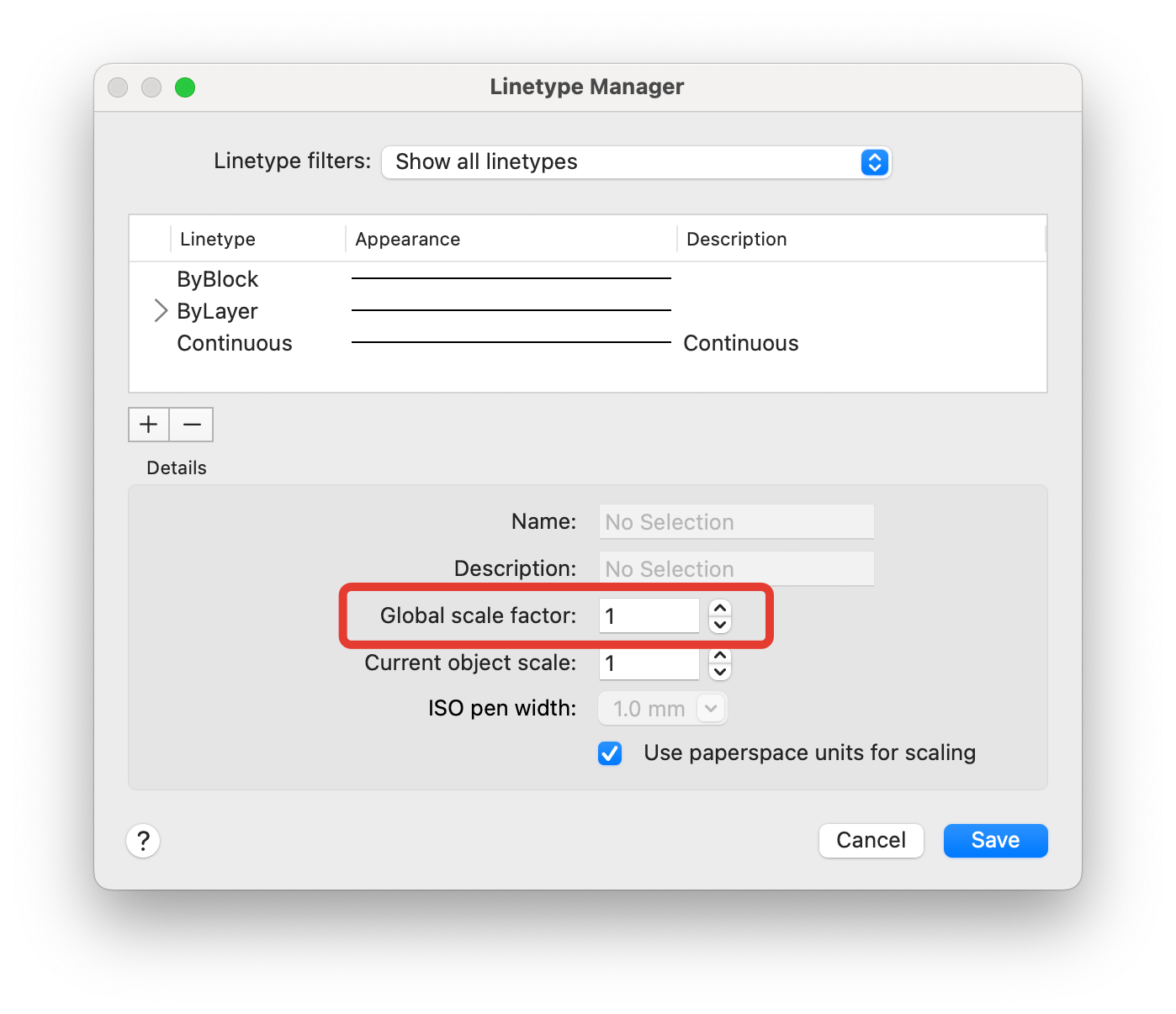Decrease Global scale factor with down stepper arrow

[720, 624]
